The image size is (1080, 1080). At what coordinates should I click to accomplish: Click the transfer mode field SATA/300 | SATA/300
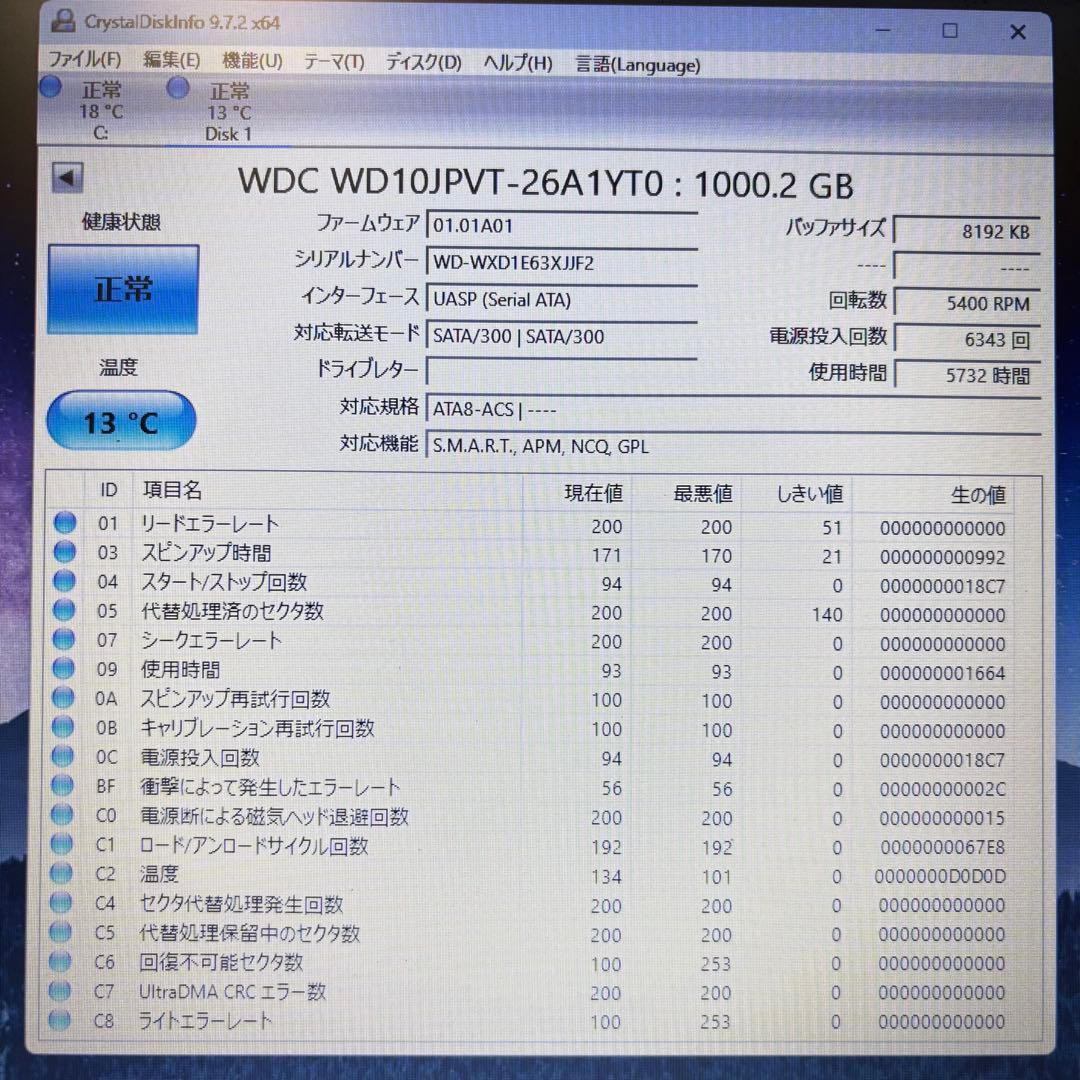[562, 336]
